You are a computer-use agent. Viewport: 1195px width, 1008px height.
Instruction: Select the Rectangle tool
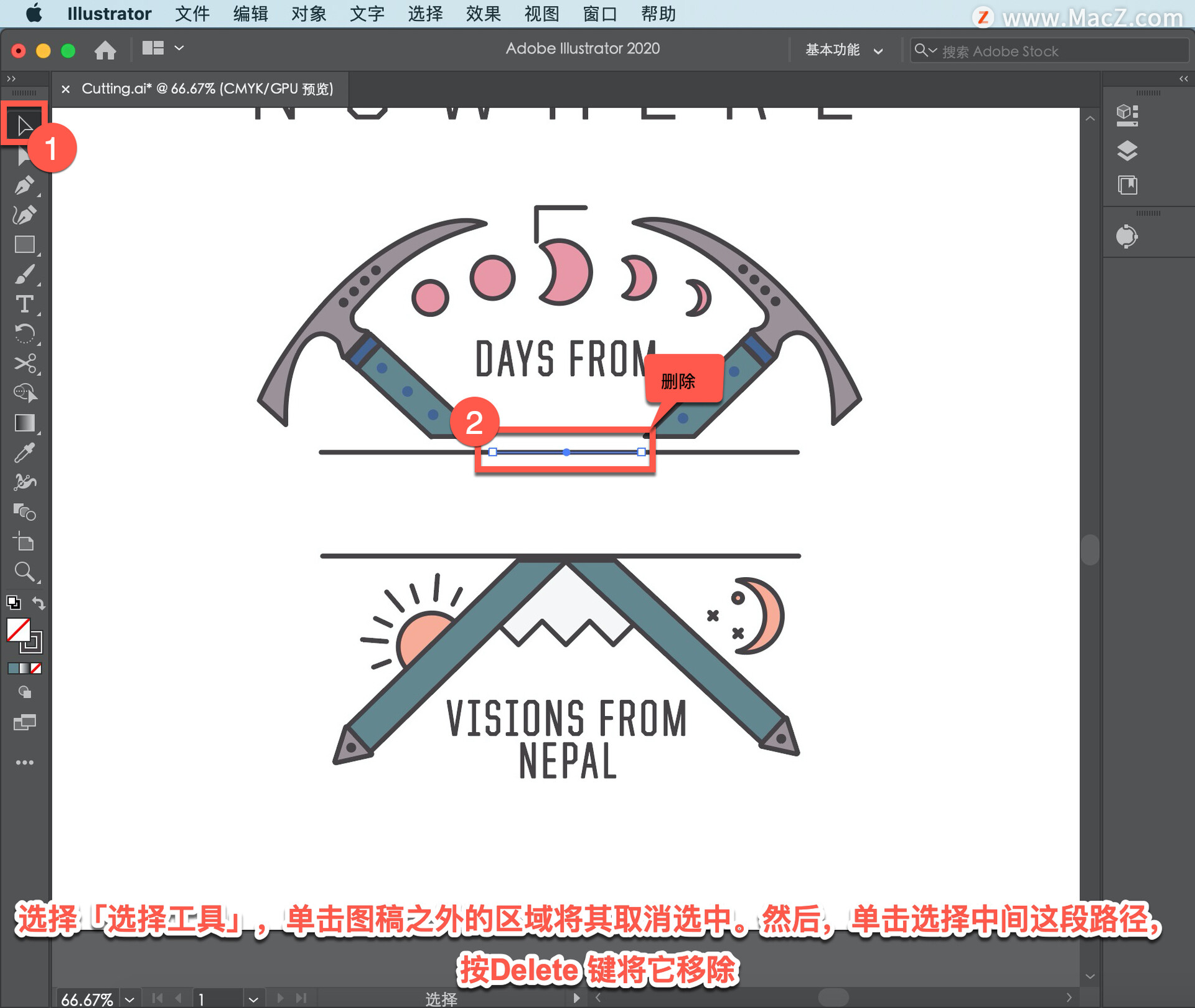tap(24, 245)
